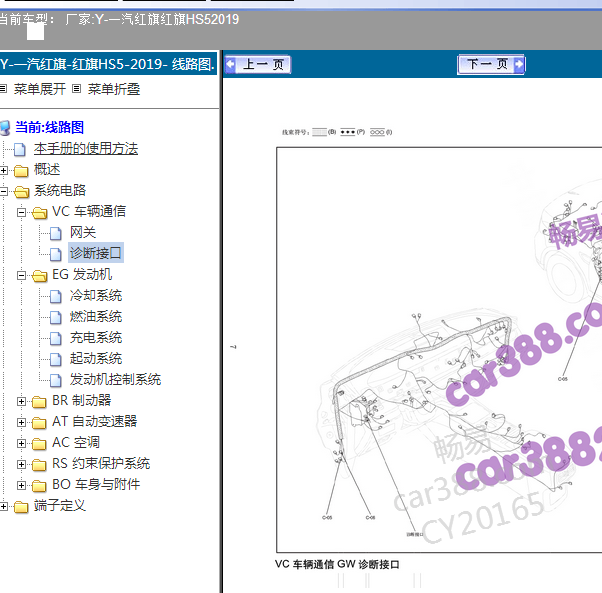Image resolution: width=602 pixels, height=593 pixels.
Task: Click the page icon next to 充电系统
Action: click(56, 339)
